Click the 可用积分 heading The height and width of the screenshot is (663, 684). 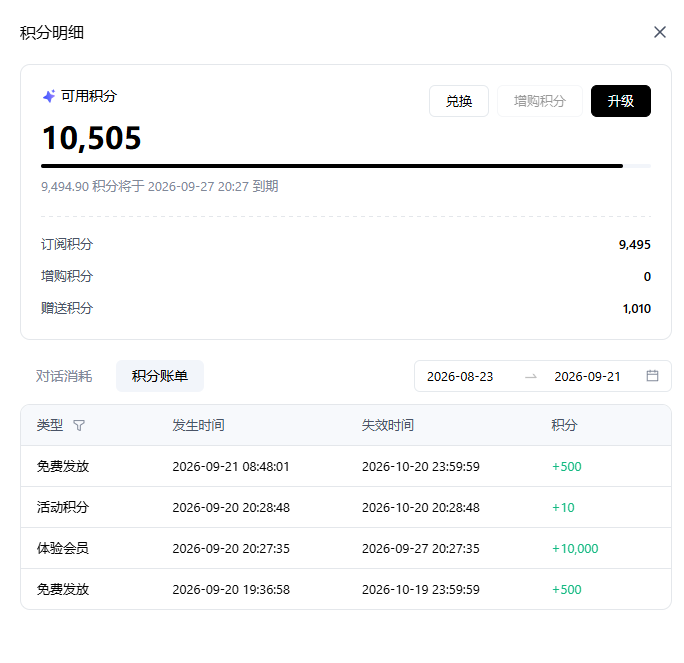point(89,96)
